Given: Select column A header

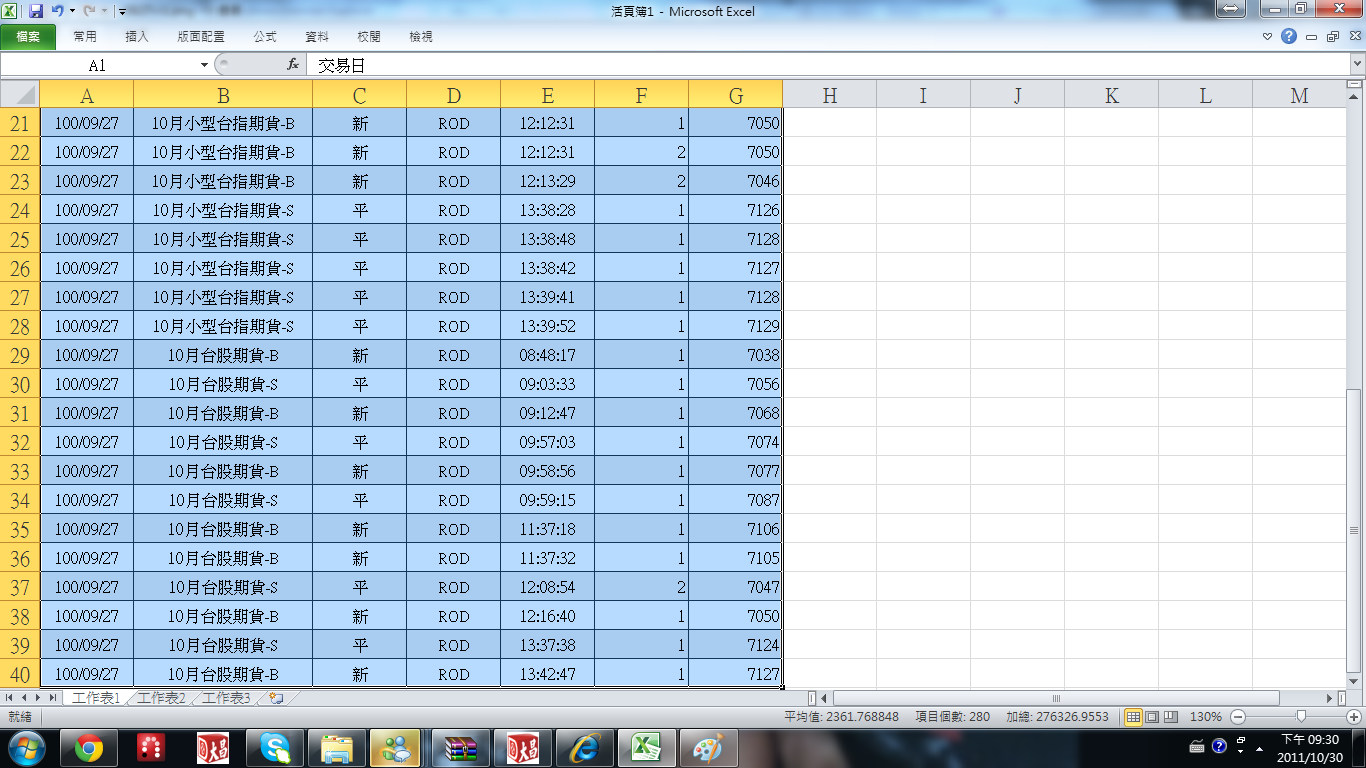Looking at the screenshot, I should [87, 95].
